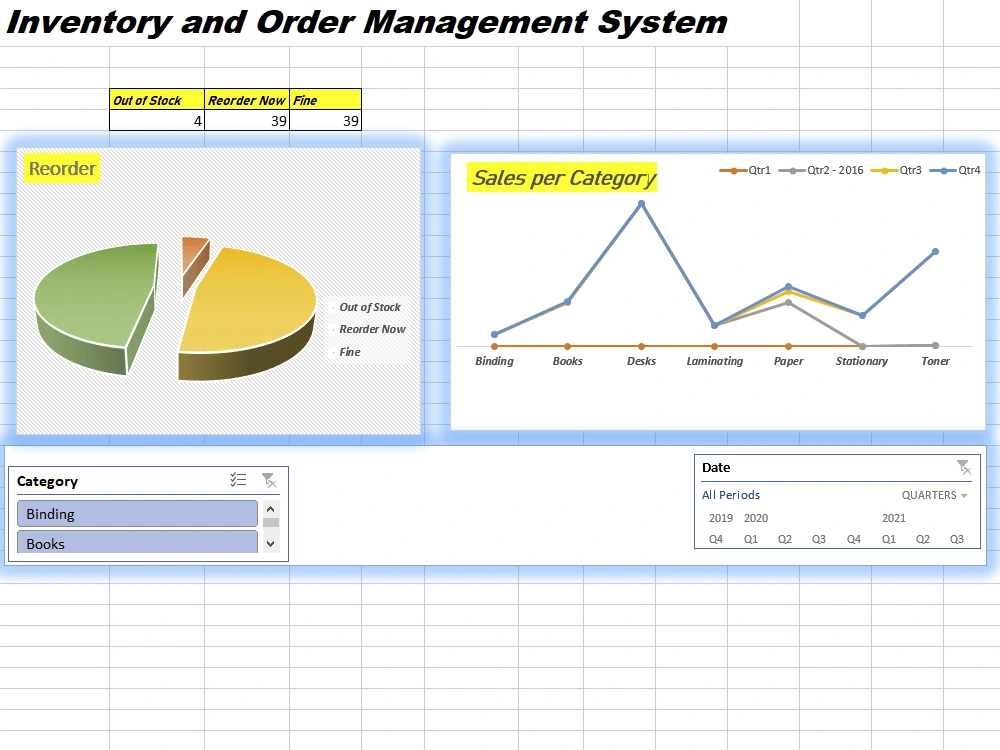Clear the Date timeline filter

(x=964, y=467)
